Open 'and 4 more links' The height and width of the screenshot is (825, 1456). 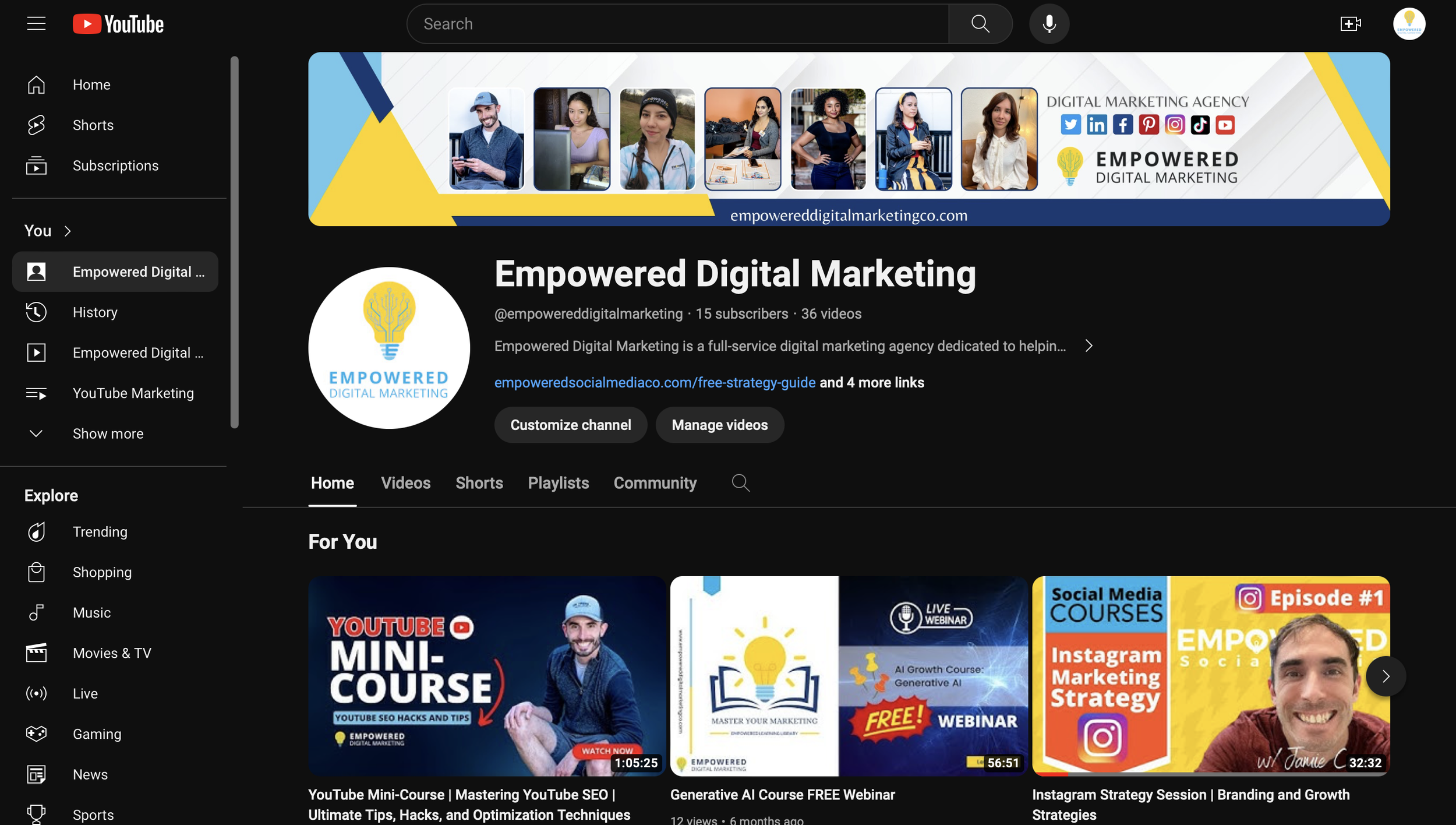871,383
